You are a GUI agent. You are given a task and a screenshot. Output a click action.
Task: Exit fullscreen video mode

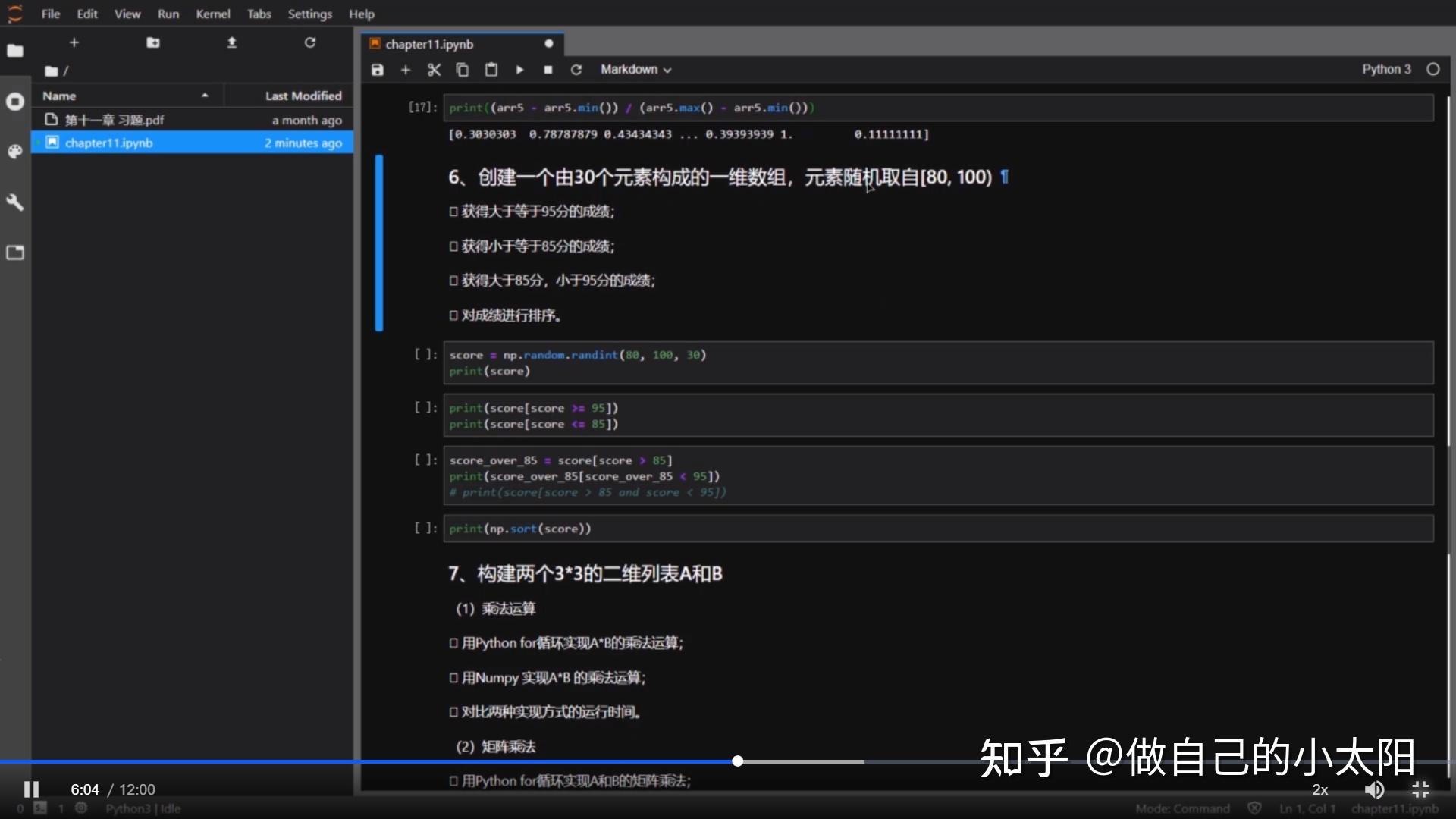(1420, 789)
